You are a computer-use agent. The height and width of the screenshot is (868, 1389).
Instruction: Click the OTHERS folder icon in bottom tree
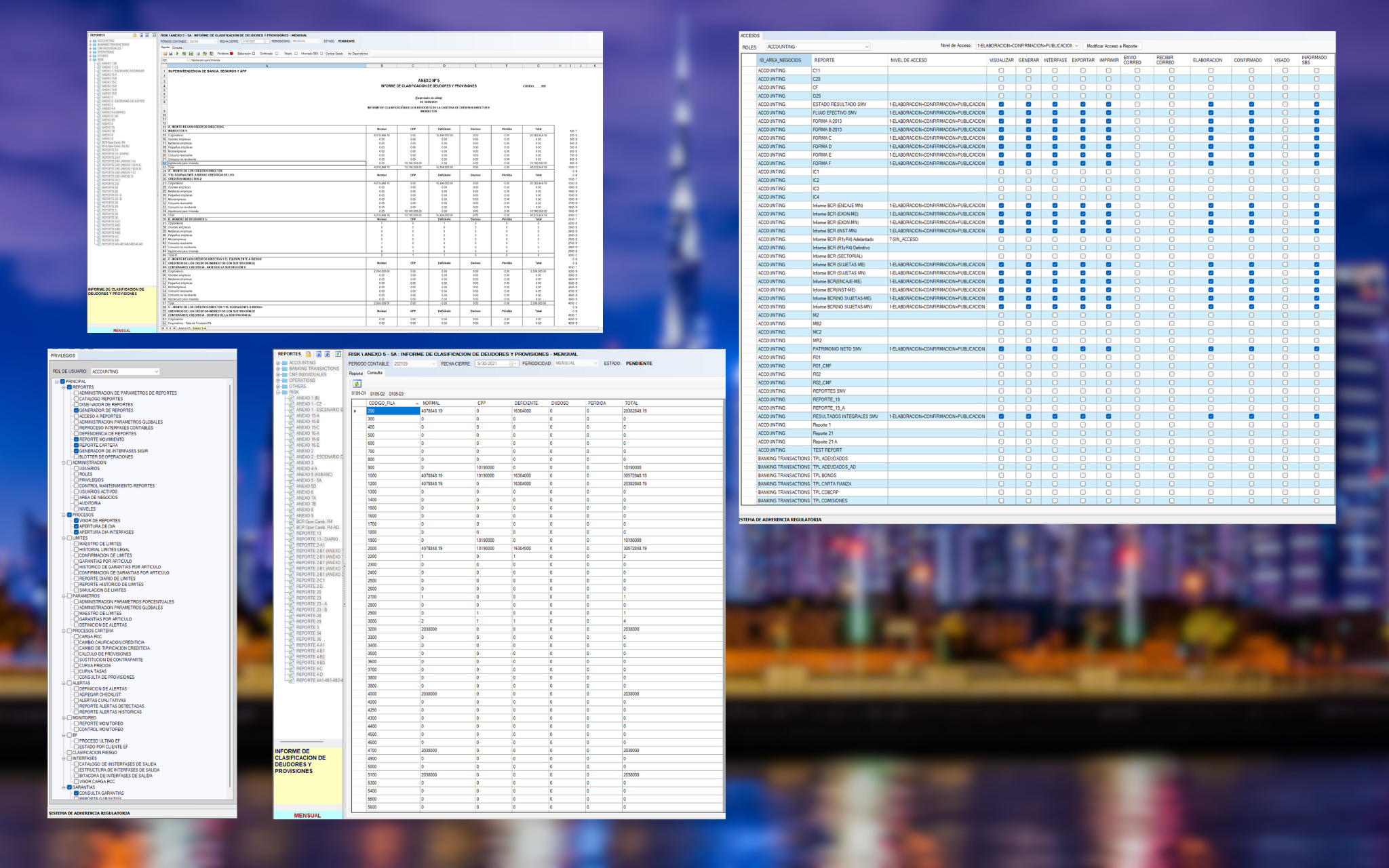[285, 387]
